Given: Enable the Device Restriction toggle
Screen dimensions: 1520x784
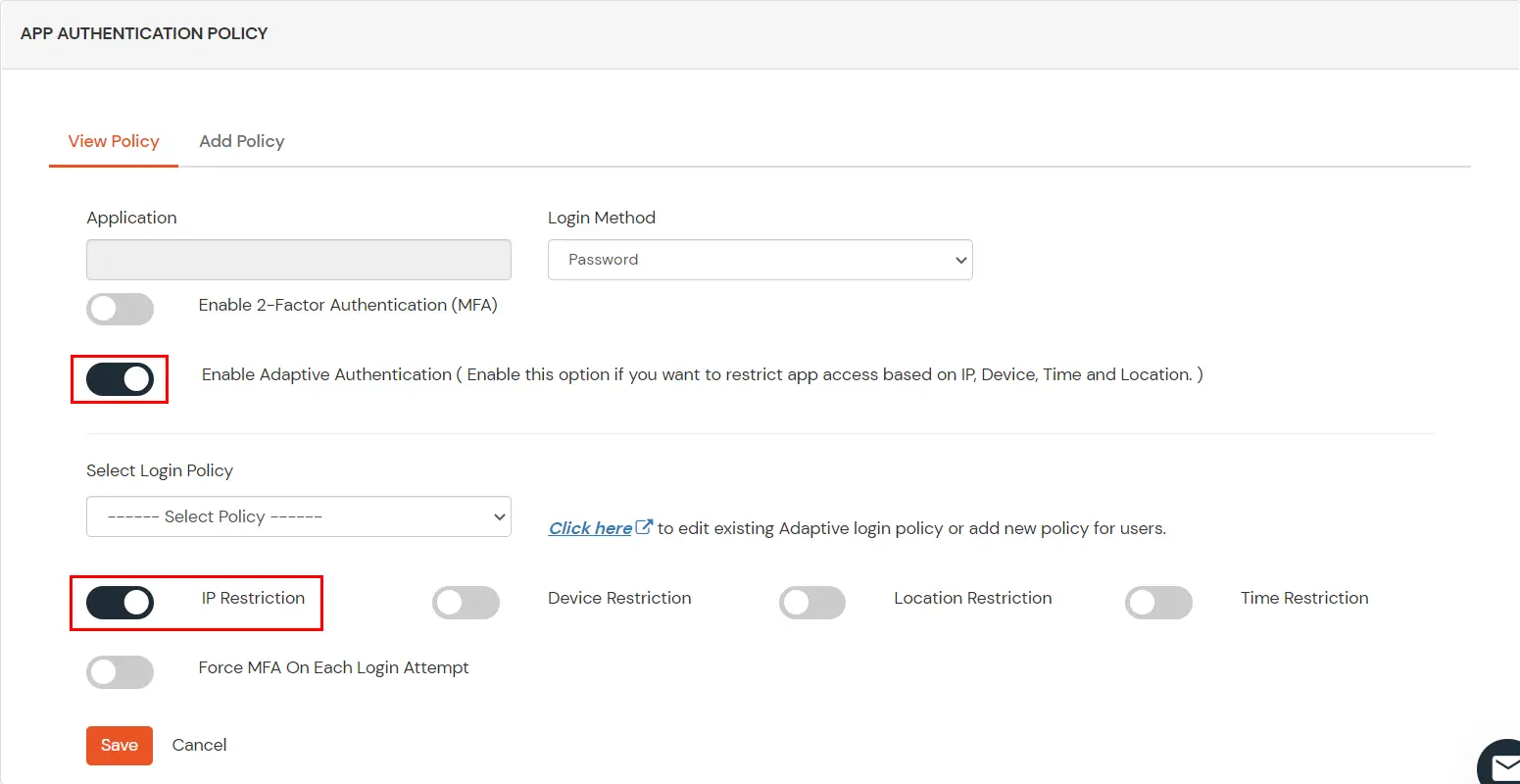Looking at the screenshot, I should pos(466,603).
